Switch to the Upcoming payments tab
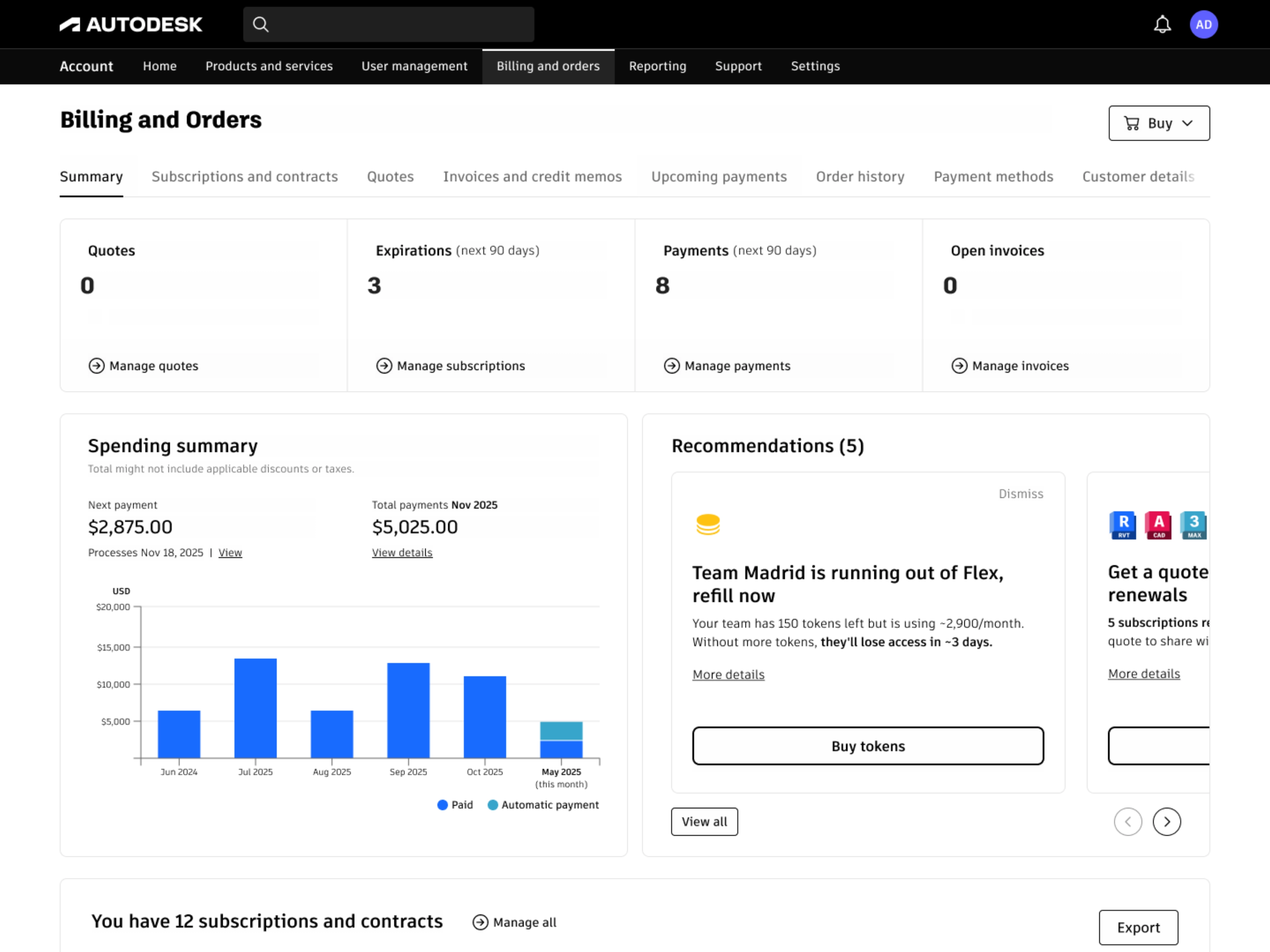 coord(719,177)
